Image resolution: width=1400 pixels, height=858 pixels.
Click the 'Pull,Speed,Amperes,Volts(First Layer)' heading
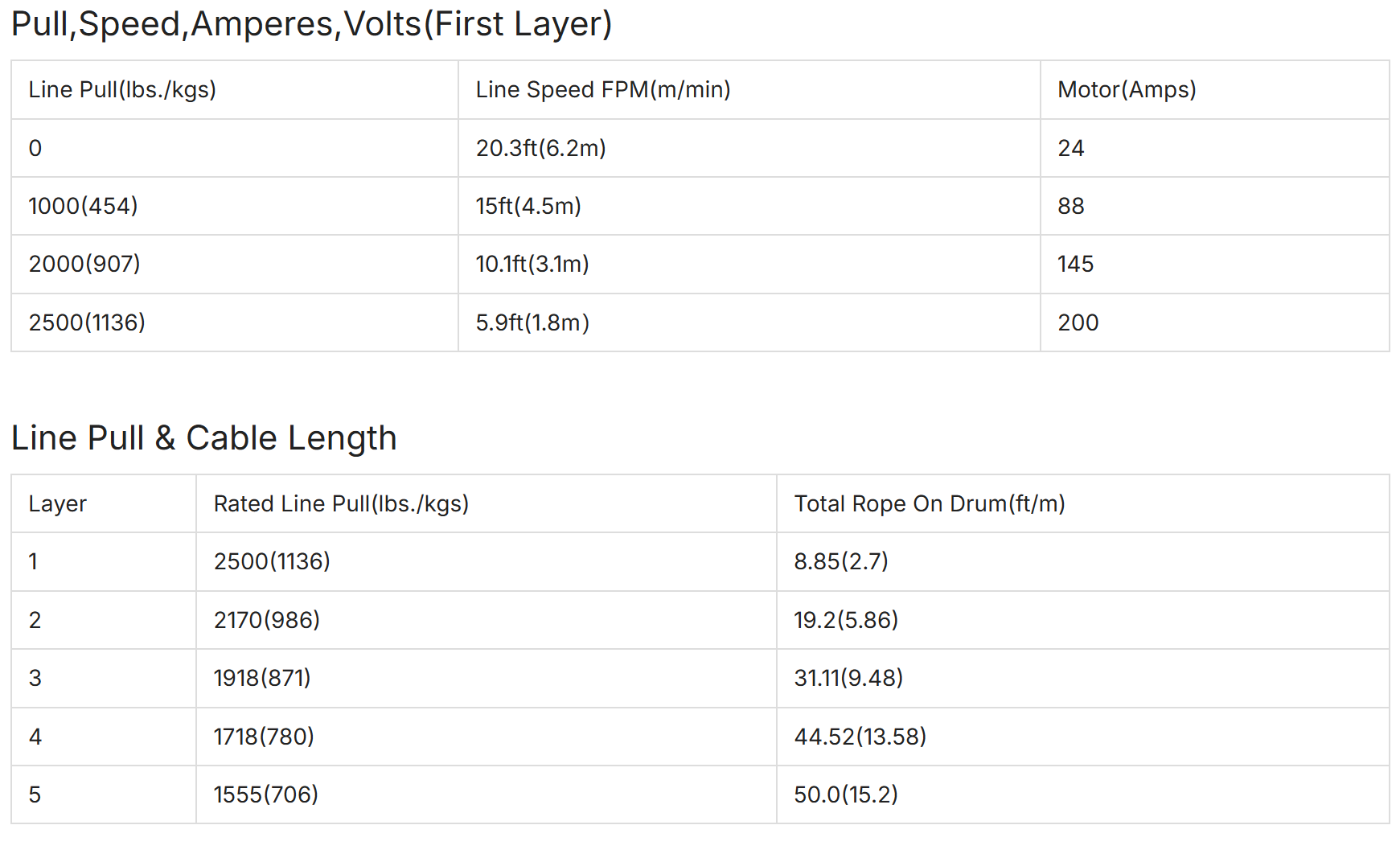(312, 24)
